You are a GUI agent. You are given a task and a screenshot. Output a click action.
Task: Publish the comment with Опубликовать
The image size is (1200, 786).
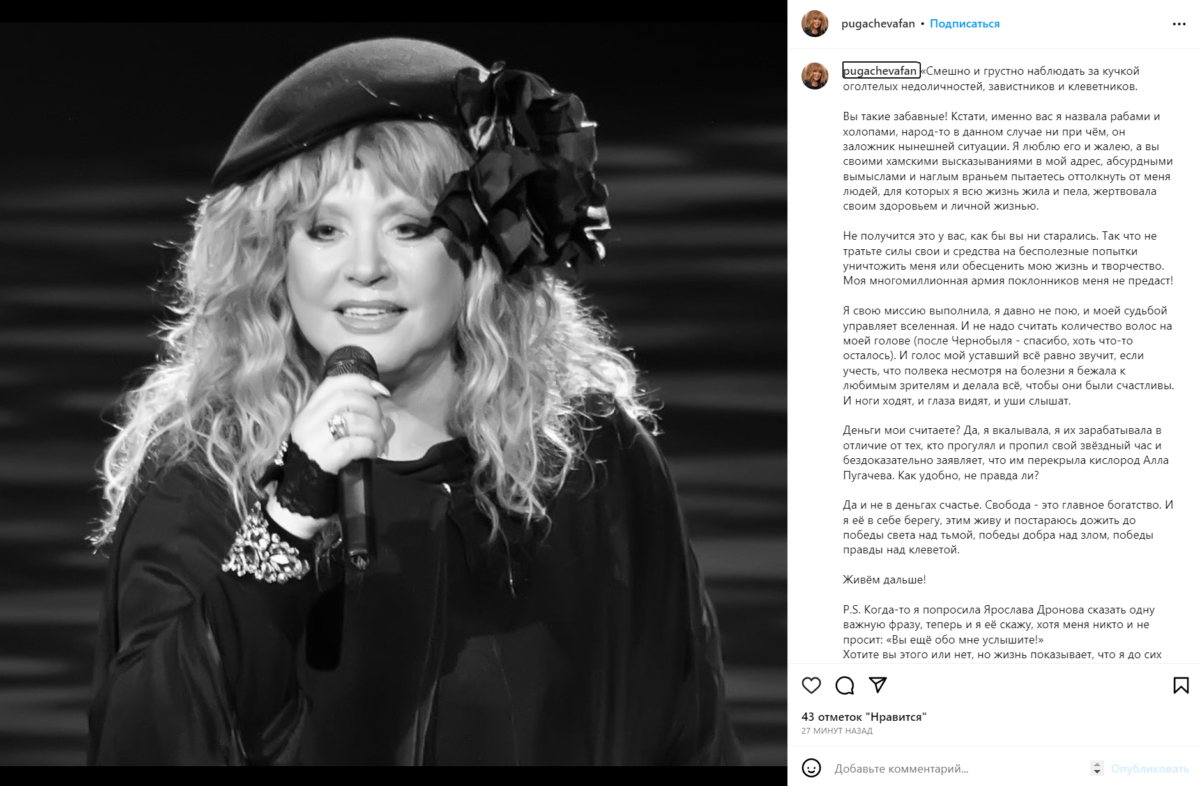click(x=1150, y=769)
